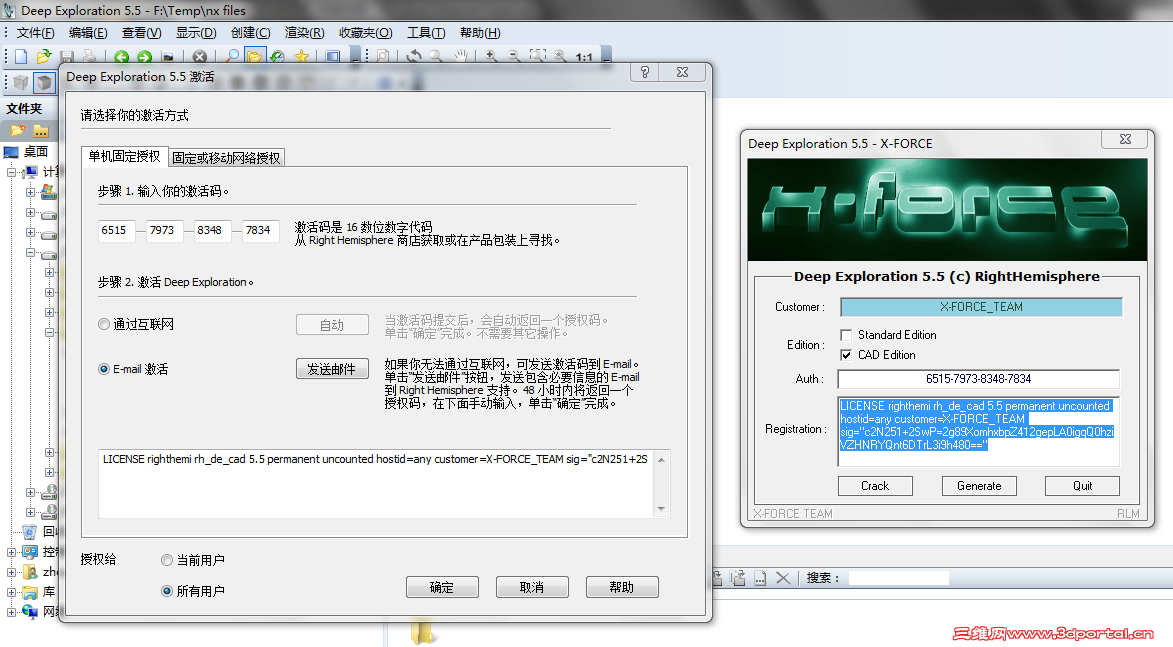1173x647 pixels.
Task: Select the wireframe cube display icon
Action: click(x=21, y=82)
